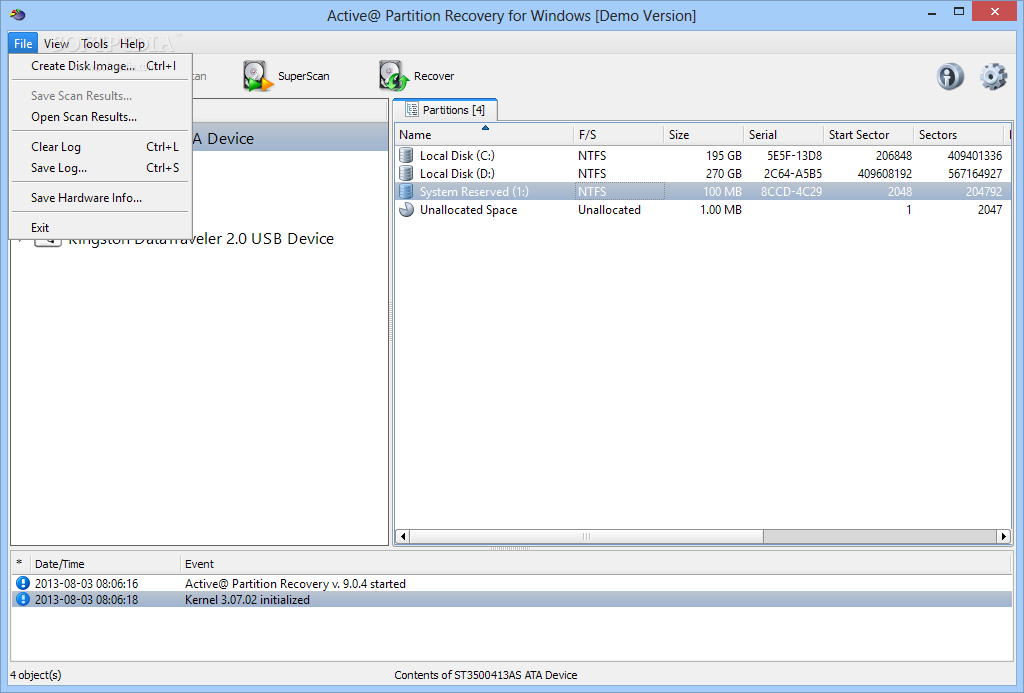This screenshot has width=1024, height=693.
Task: Switch to the Partitions [4] tab
Action: point(445,110)
